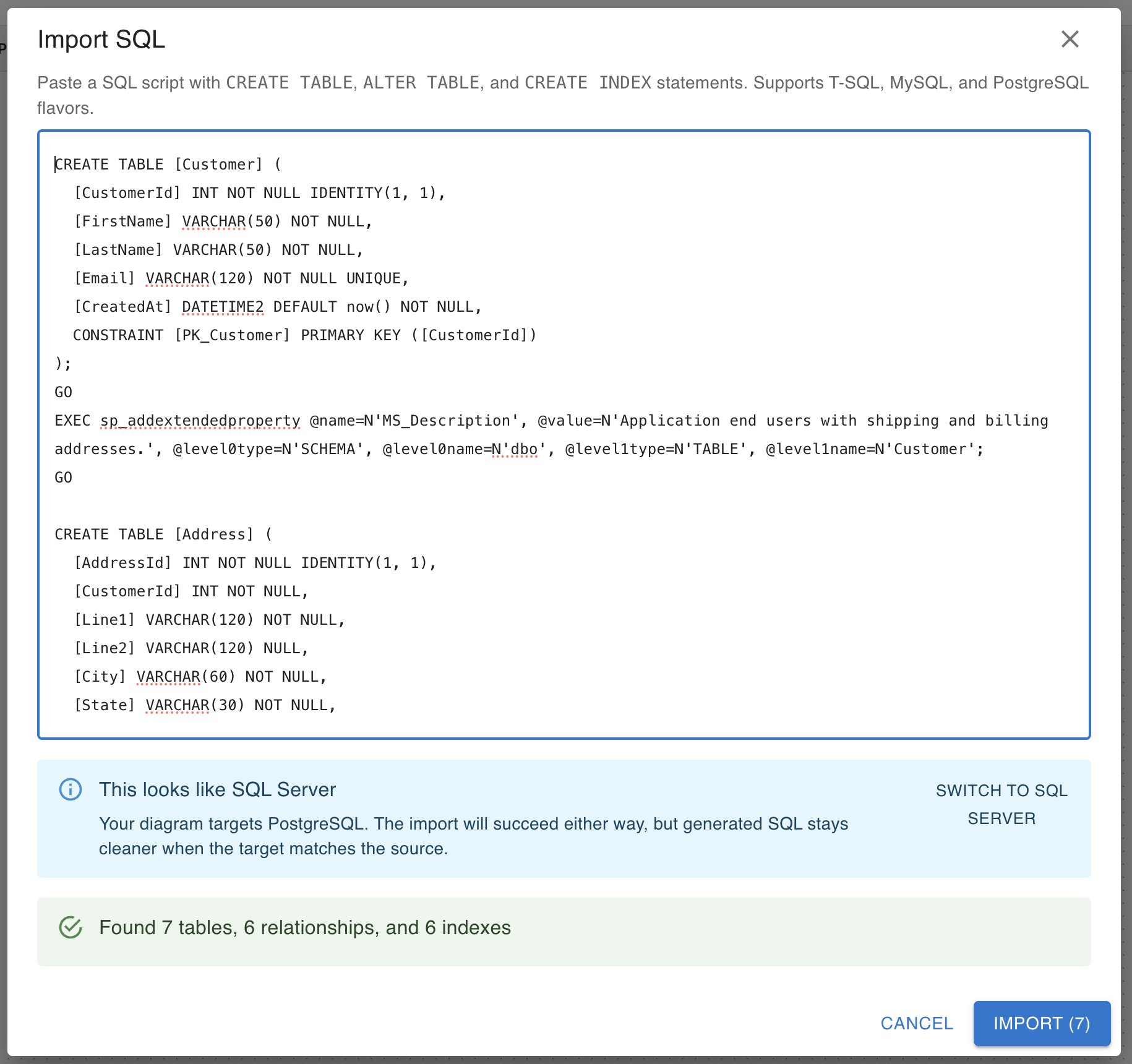
Task: Click the '[State] VARCHAR(30) NOT NULL,' line
Action: [x=205, y=705]
